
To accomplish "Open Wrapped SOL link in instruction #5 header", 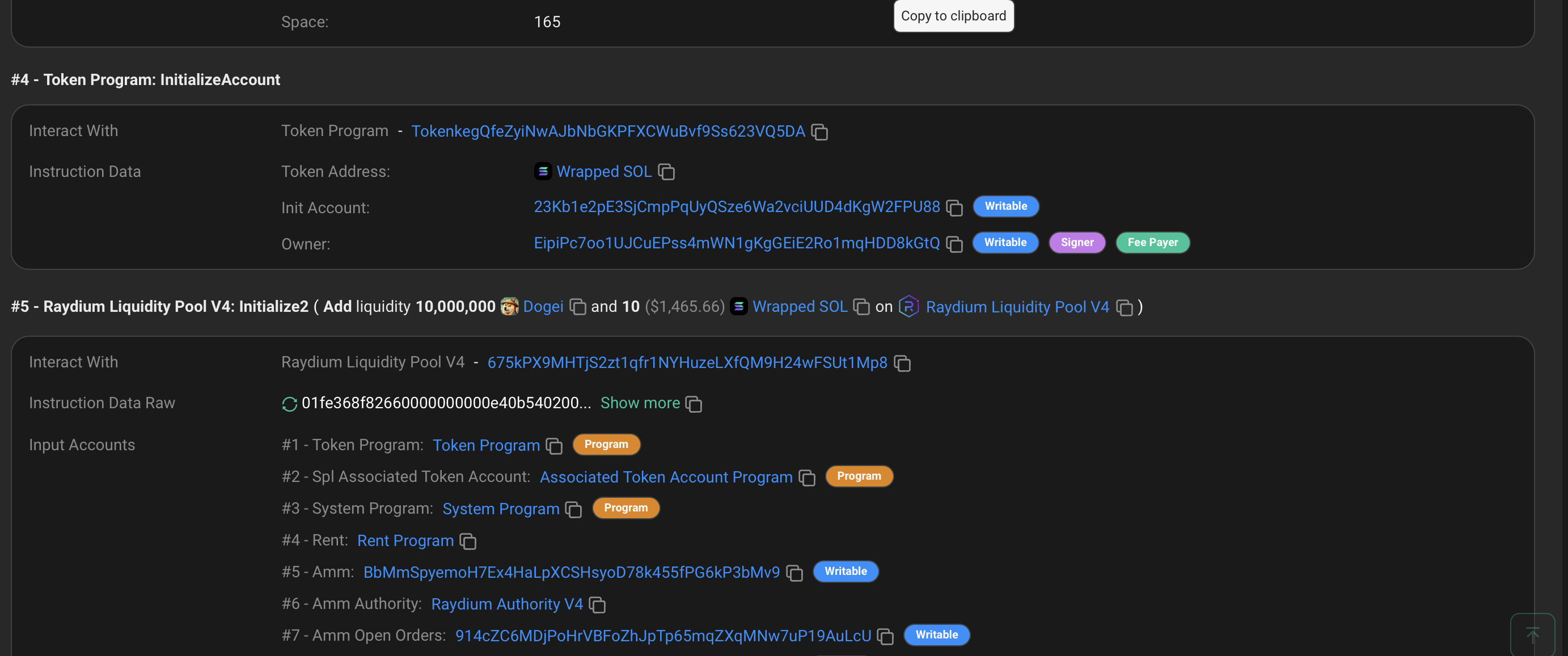I will 800,307.
